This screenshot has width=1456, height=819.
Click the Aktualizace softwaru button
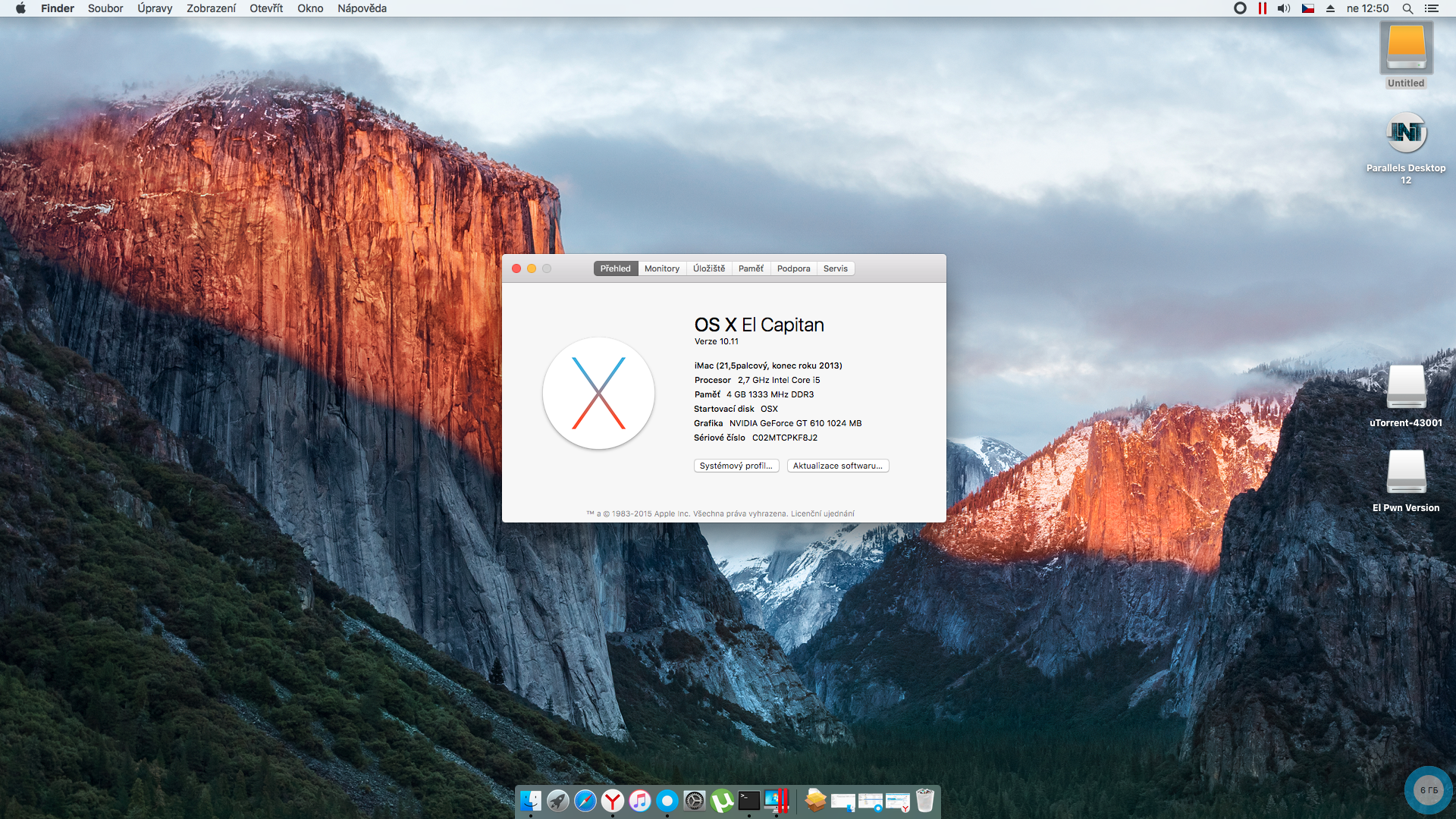(x=838, y=466)
